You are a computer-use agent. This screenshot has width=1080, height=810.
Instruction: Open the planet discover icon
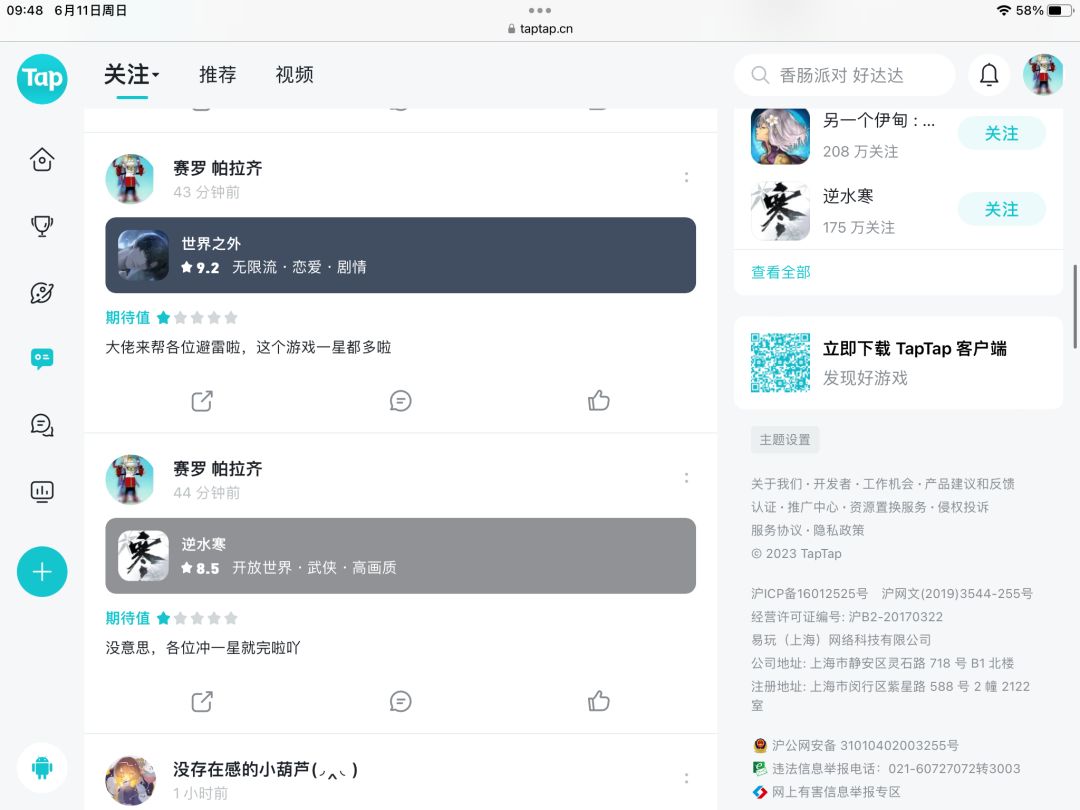coord(42,293)
